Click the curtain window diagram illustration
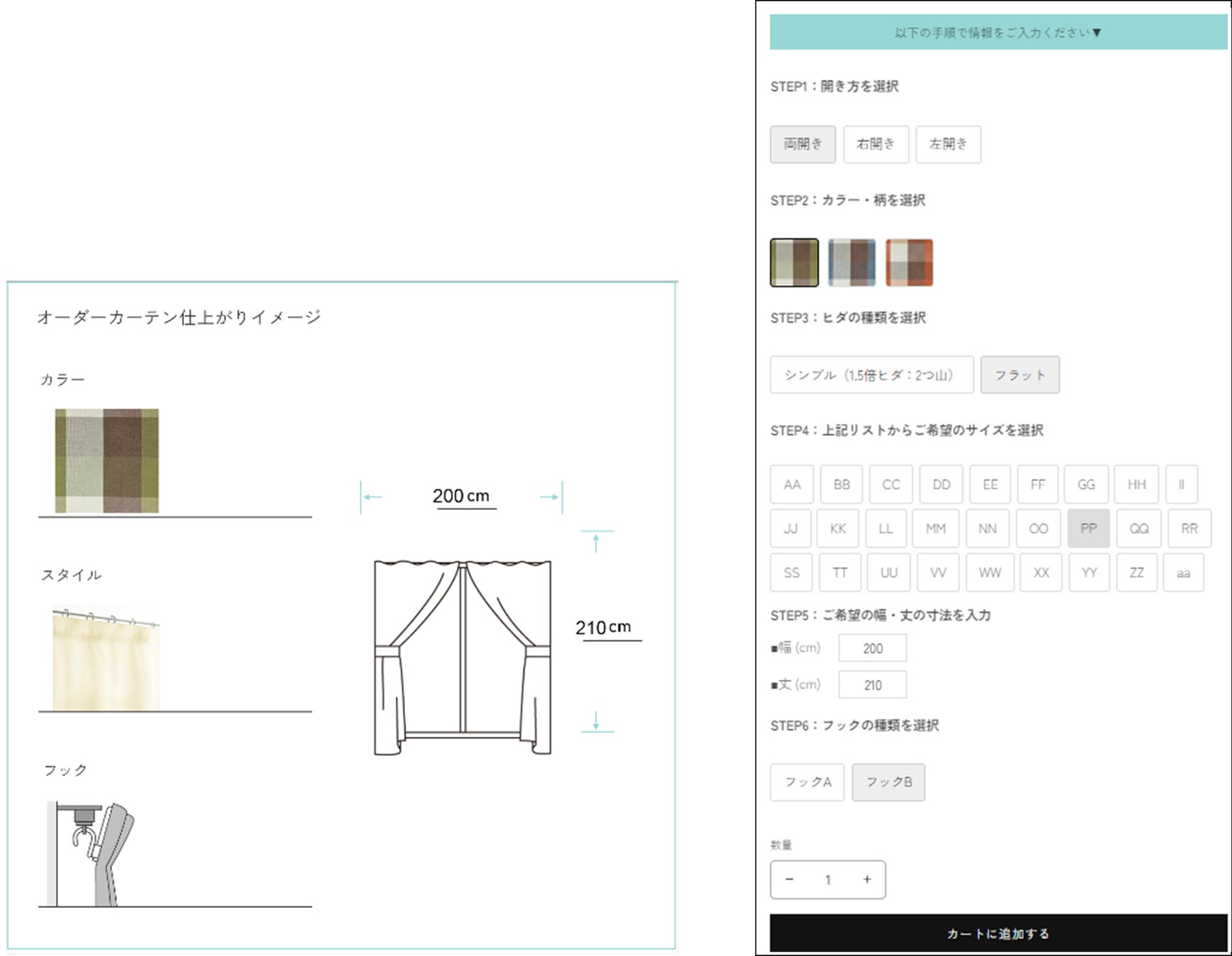1232x956 pixels. pyautogui.click(x=463, y=657)
